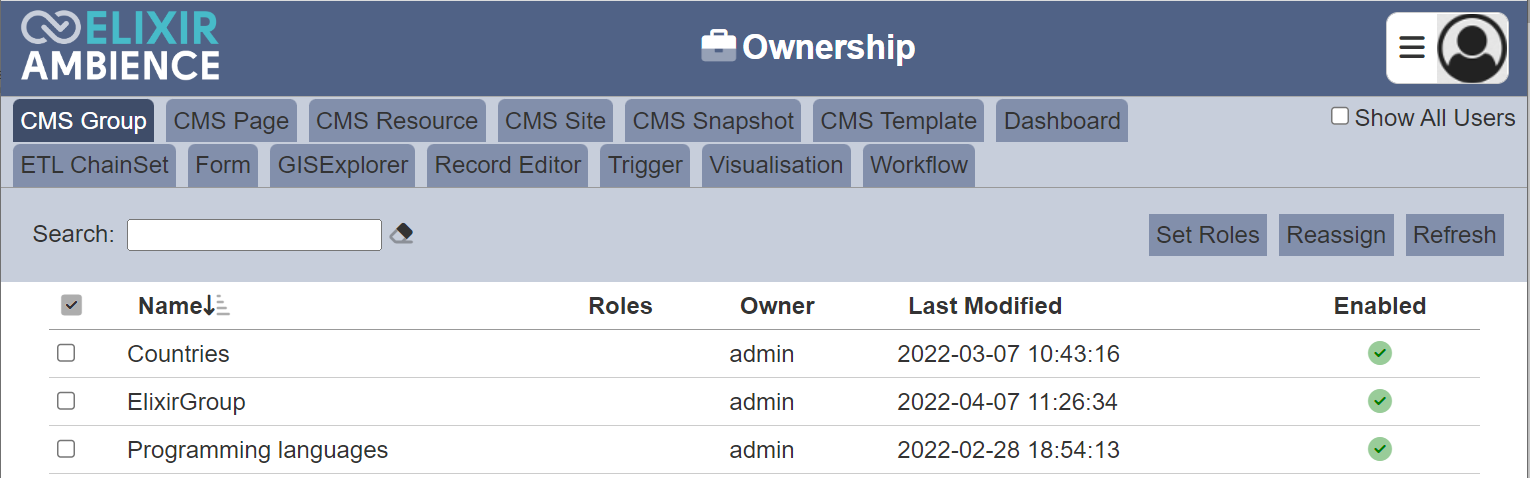Focus the Search input field
Screen dimensions: 1530x478
254,235
